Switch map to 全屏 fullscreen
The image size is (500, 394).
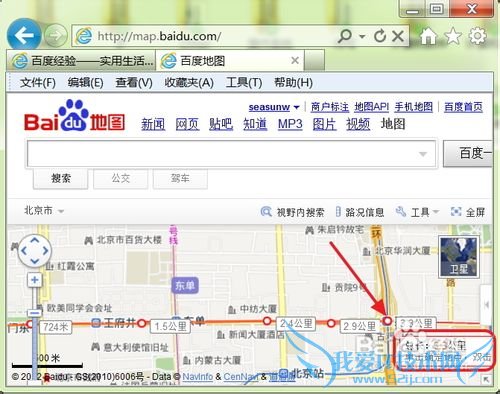tap(468, 212)
